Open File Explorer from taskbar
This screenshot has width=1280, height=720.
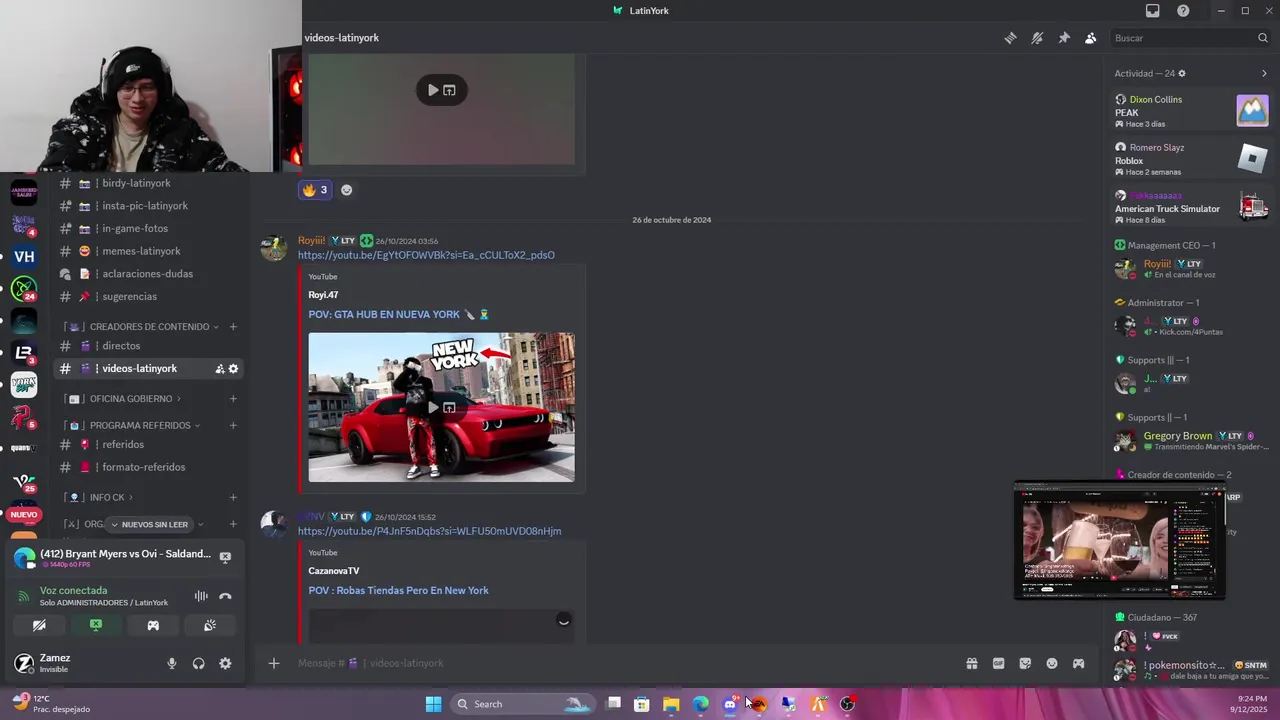(x=671, y=704)
